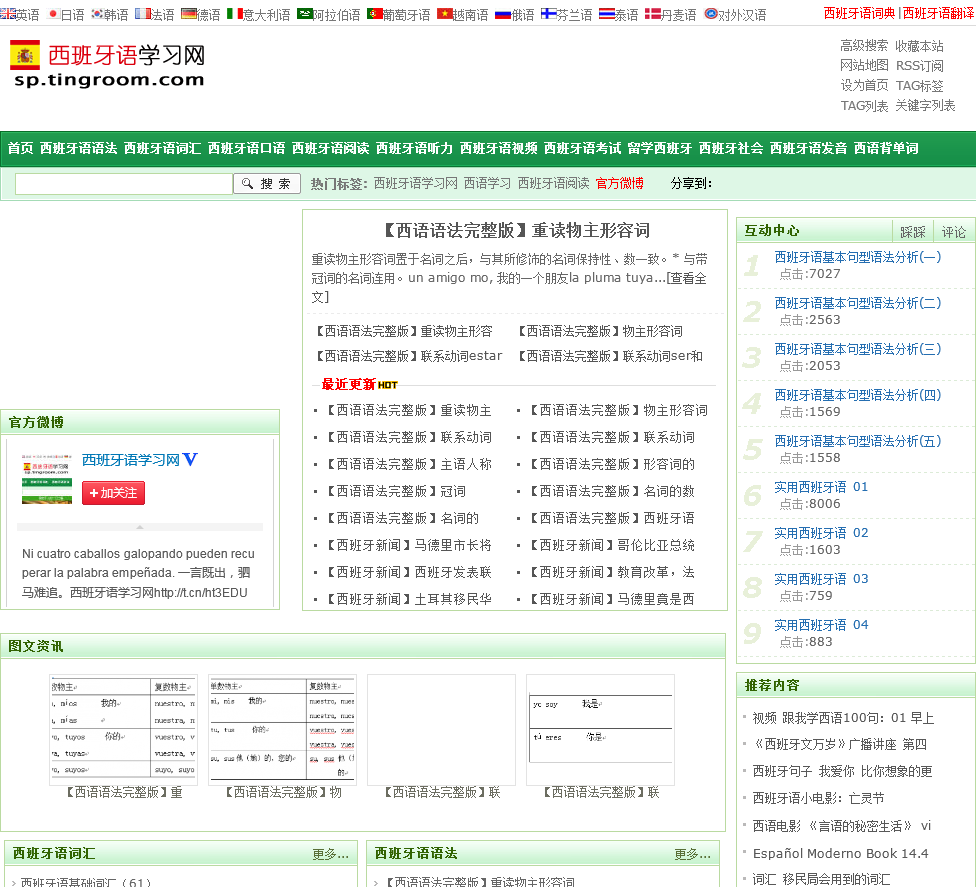This screenshot has width=976, height=887.
Task: Focus the search text input field
Action: click(x=124, y=184)
